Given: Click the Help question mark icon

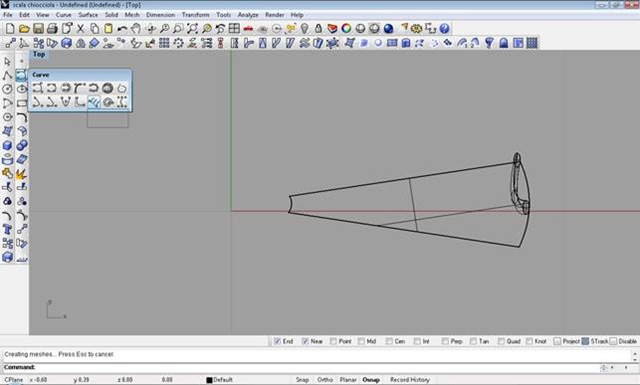Looking at the screenshot, I should [x=444, y=29].
